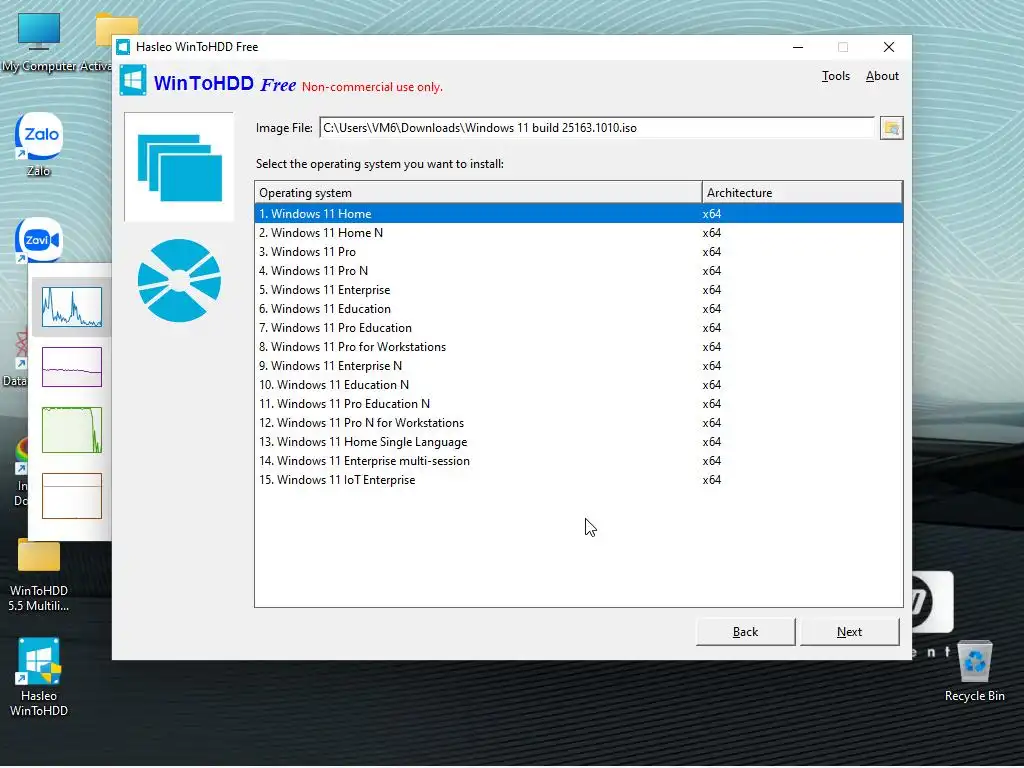Sort by Operating system column header
The width and height of the screenshot is (1024, 768).
click(x=478, y=193)
